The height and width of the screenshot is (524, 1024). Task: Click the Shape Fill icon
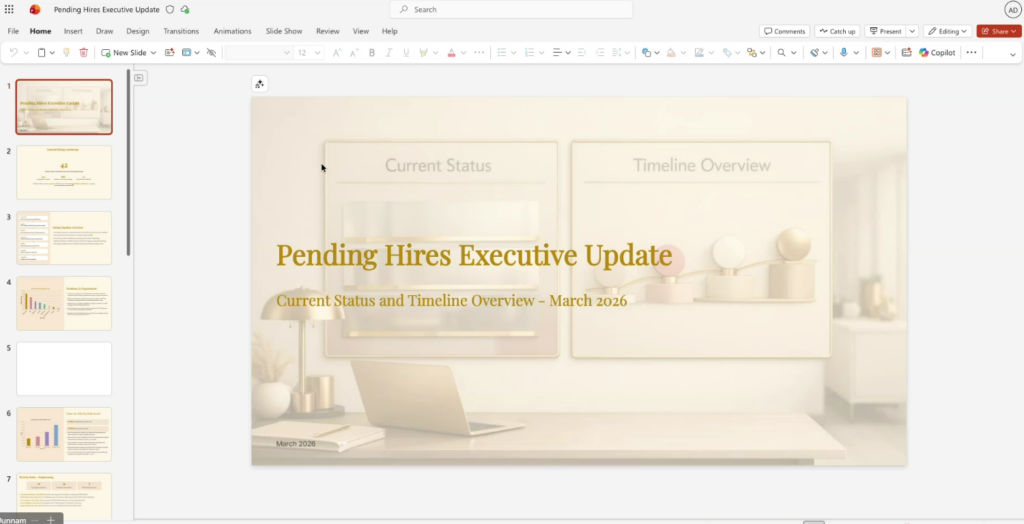(671, 52)
